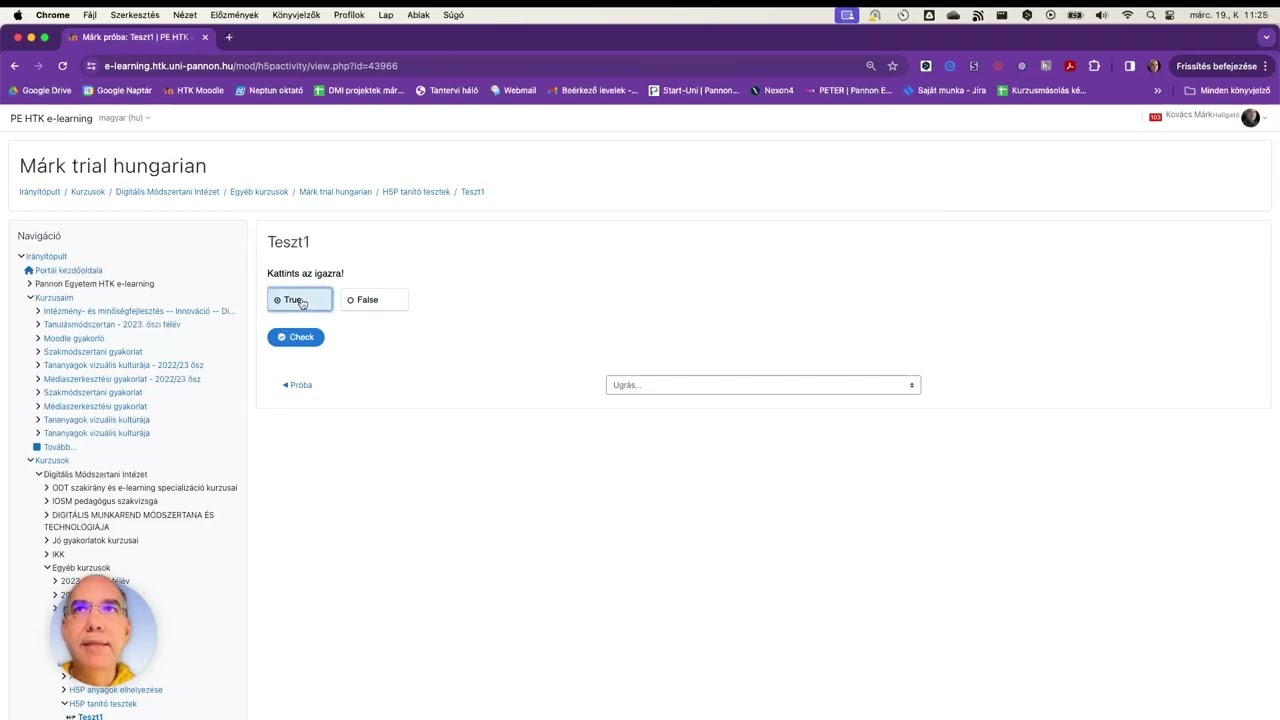
Task: Expand Pannon Egyetem HTK e-learning node
Action: tap(30, 284)
